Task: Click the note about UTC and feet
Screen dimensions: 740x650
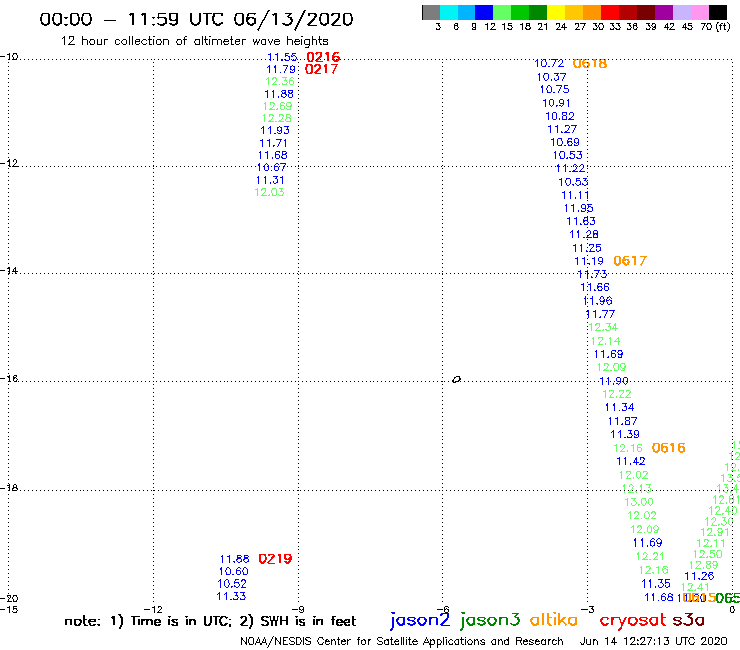Action: pos(210,621)
